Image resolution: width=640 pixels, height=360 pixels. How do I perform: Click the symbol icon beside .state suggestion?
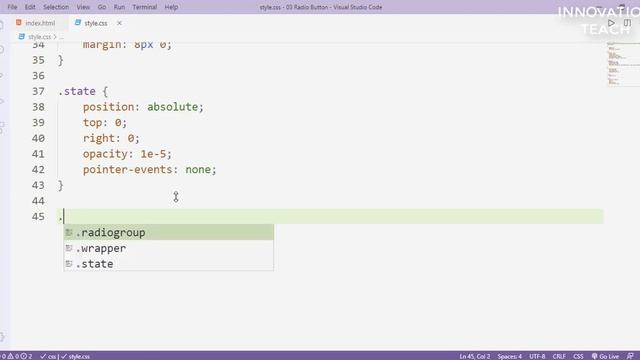[69, 264]
